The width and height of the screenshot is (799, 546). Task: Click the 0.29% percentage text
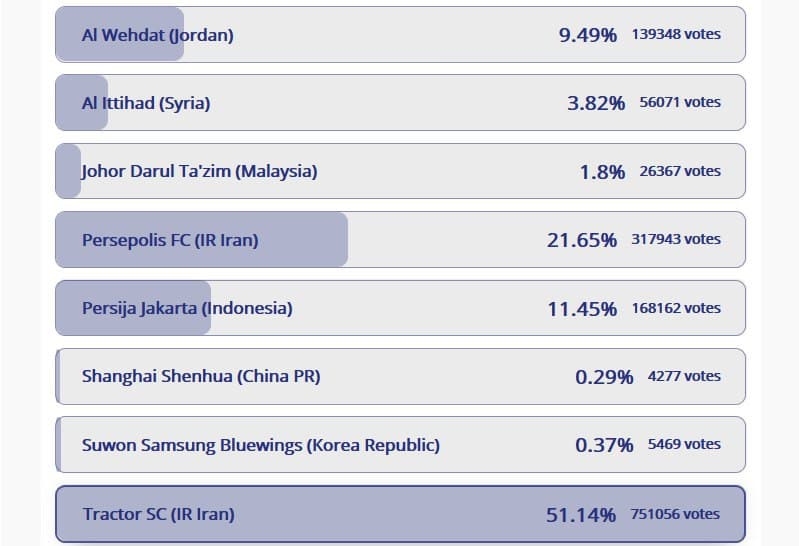[x=604, y=377]
